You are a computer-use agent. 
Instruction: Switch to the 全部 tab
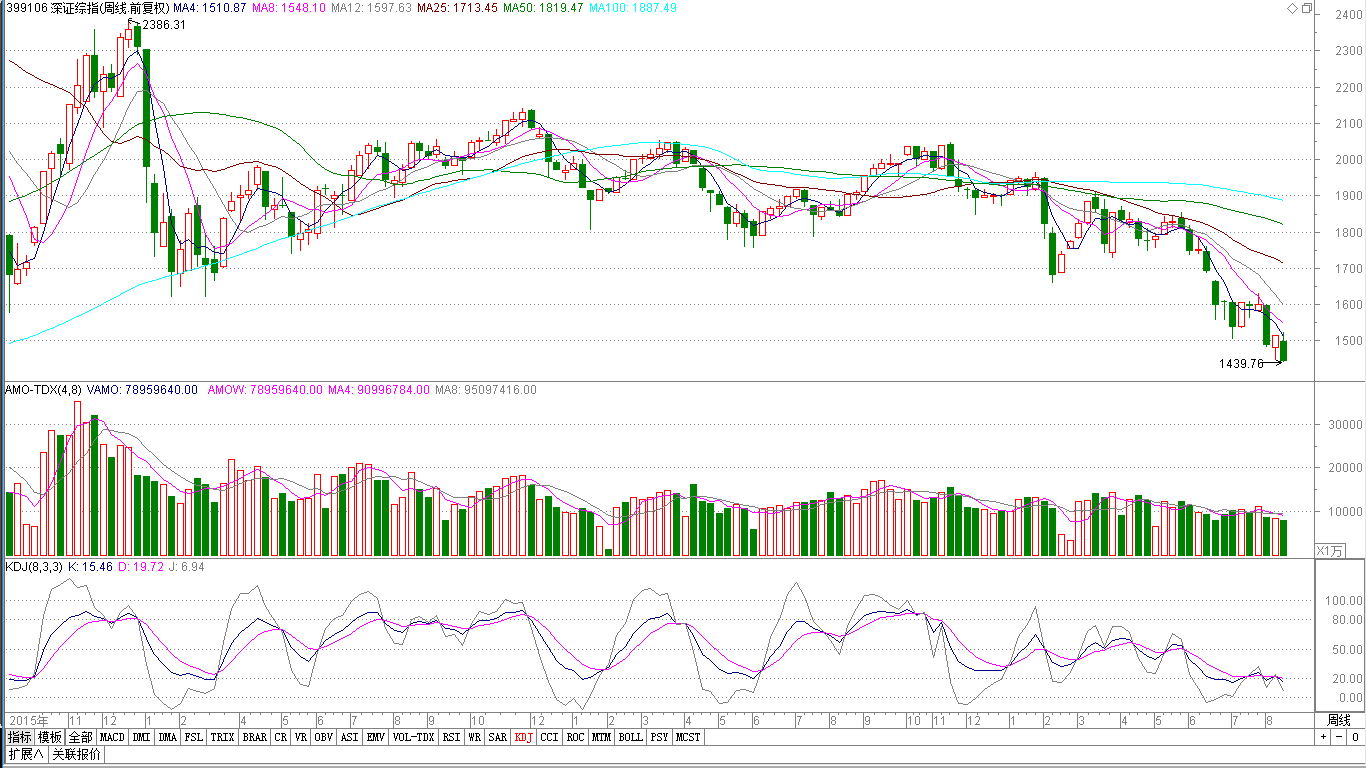(81, 737)
